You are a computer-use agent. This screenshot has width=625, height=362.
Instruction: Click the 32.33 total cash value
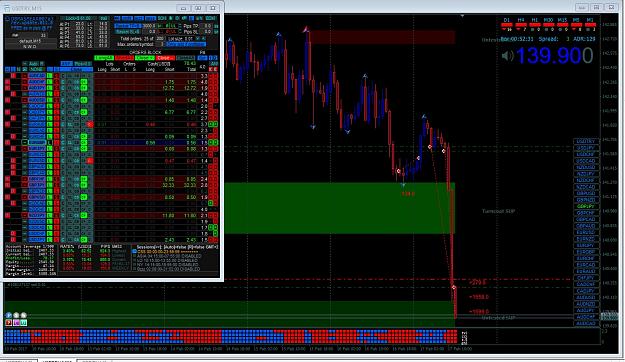(191, 185)
